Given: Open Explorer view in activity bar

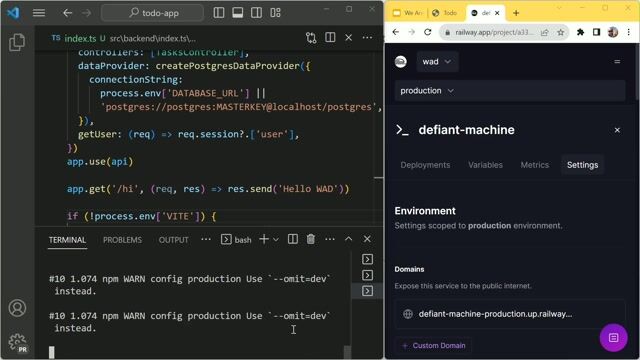Looking at the screenshot, I should pyautogui.click(x=17, y=42).
